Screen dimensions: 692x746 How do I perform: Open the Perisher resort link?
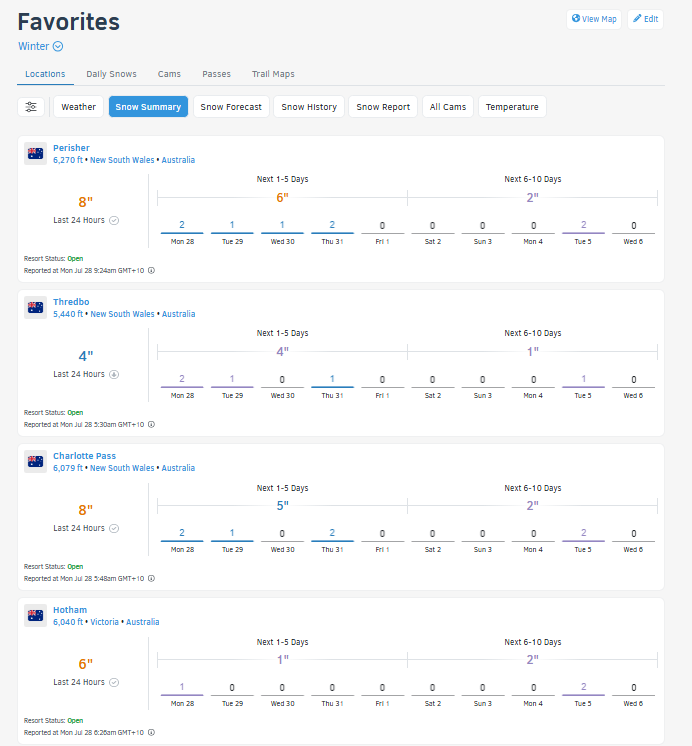tap(71, 148)
